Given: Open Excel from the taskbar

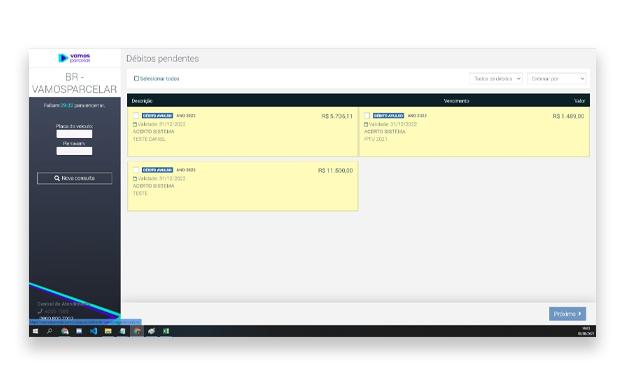Looking at the screenshot, I should tap(166, 331).
